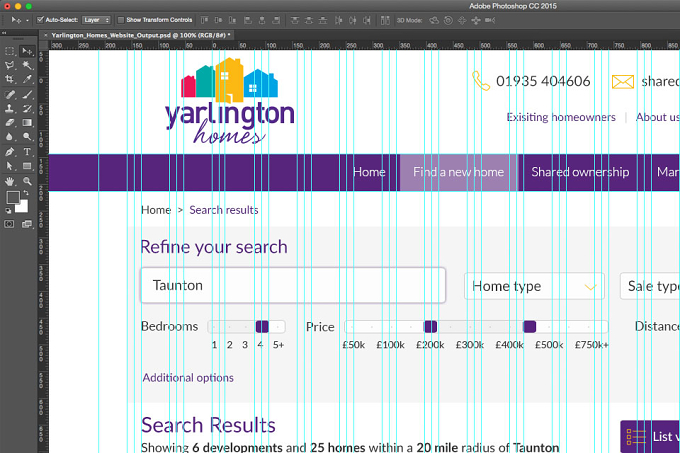Open the Move tool preset picker arrow
The height and width of the screenshot is (453, 680).
point(27,20)
